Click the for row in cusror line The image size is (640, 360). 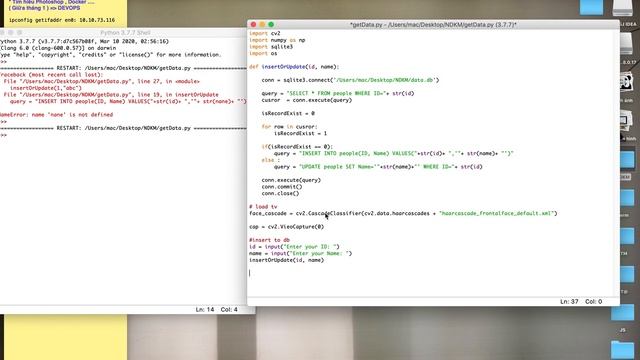point(289,127)
